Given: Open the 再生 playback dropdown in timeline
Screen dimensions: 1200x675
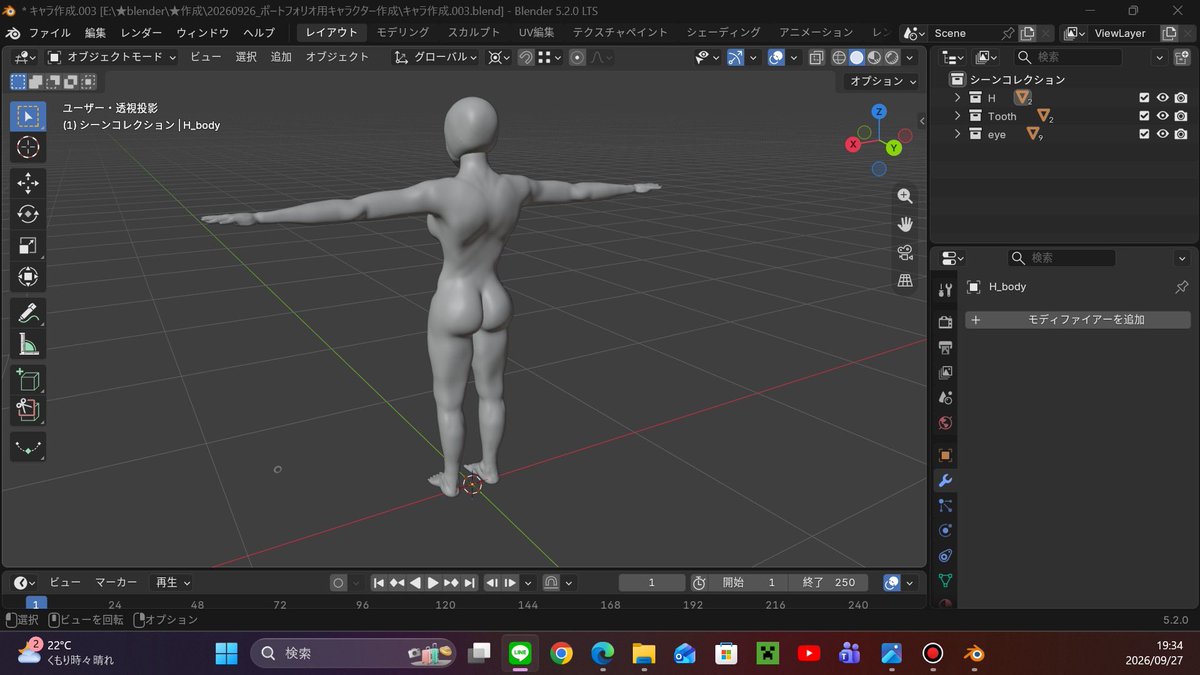Looking at the screenshot, I should [172, 582].
